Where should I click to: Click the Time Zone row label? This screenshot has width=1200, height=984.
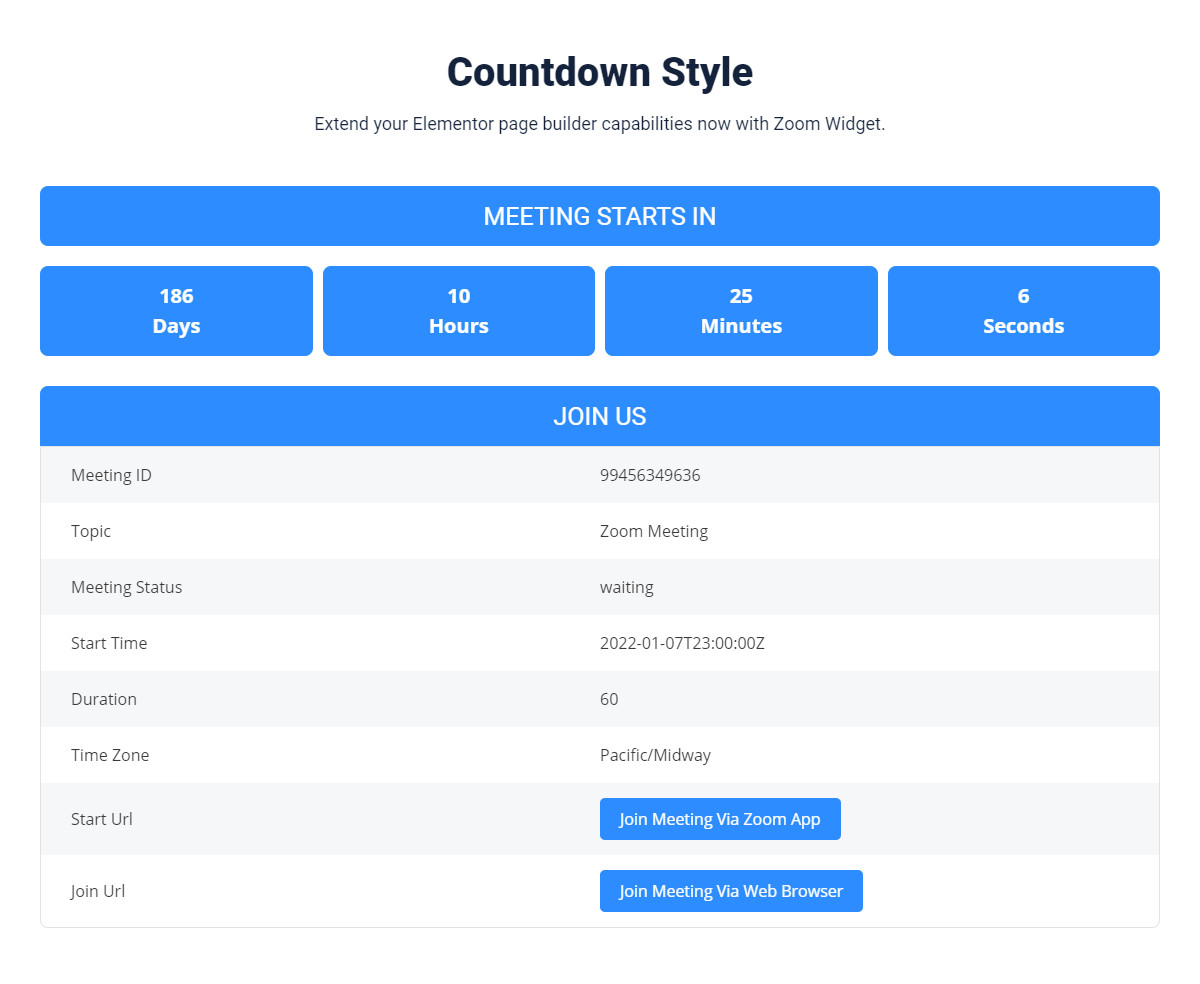pyautogui.click(x=110, y=755)
